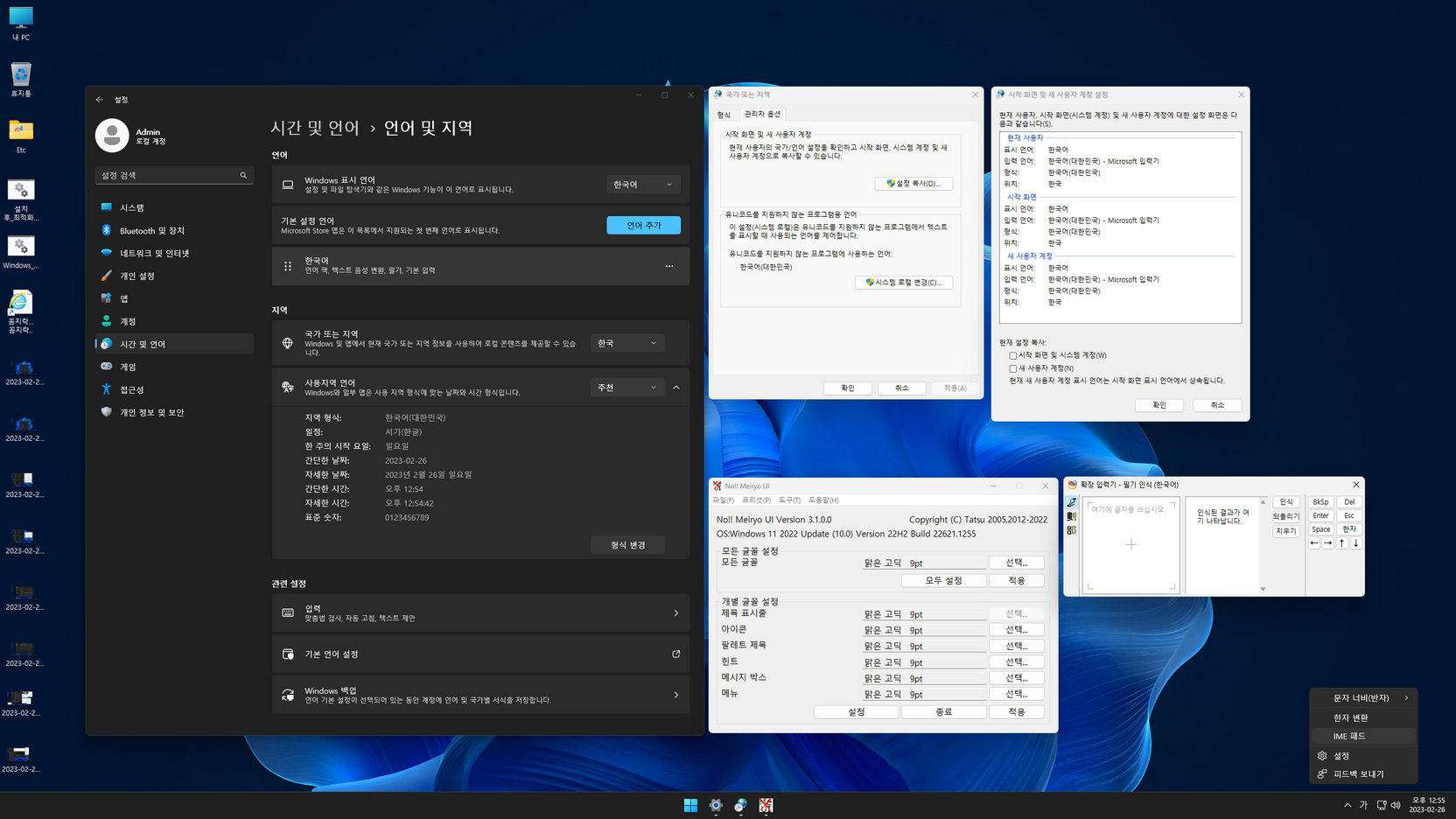Screen dimensions: 1456x819
Task: Open the 한국어 language options ellipsis
Action: pos(669,266)
